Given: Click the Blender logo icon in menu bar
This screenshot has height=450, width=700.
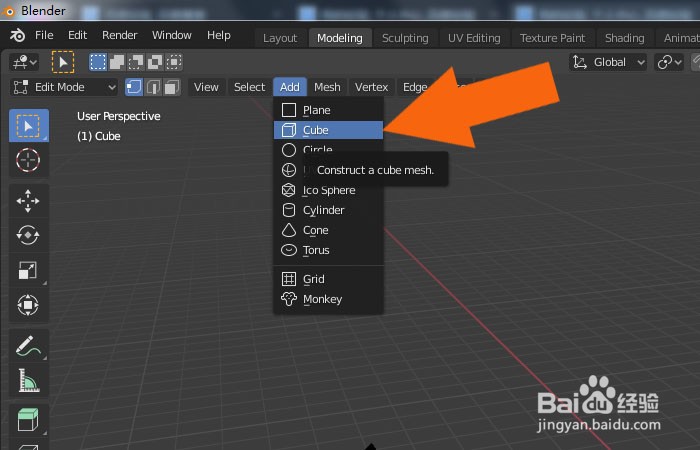Looking at the screenshot, I should coord(17,35).
